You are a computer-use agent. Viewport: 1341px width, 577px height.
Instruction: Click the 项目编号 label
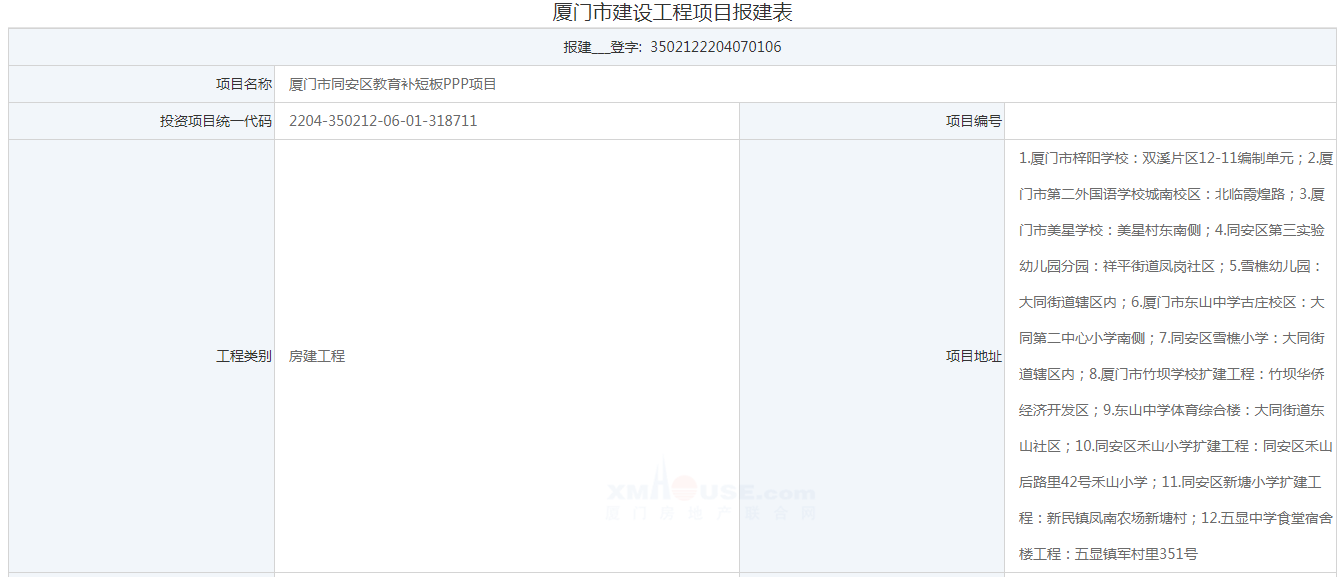(x=974, y=121)
